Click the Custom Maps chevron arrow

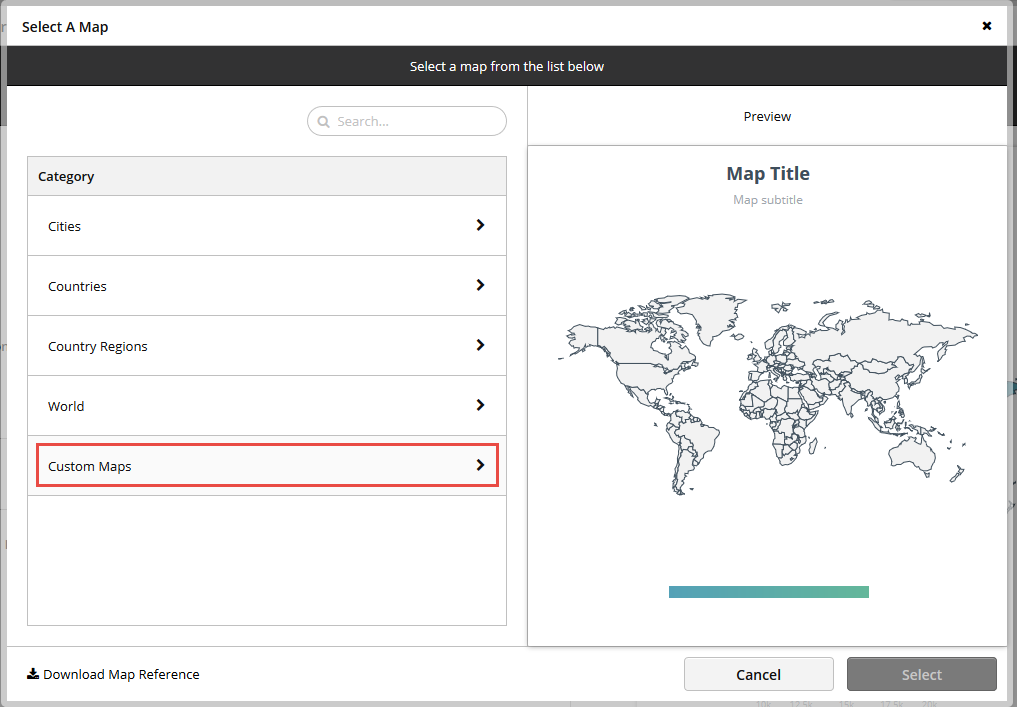481,465
